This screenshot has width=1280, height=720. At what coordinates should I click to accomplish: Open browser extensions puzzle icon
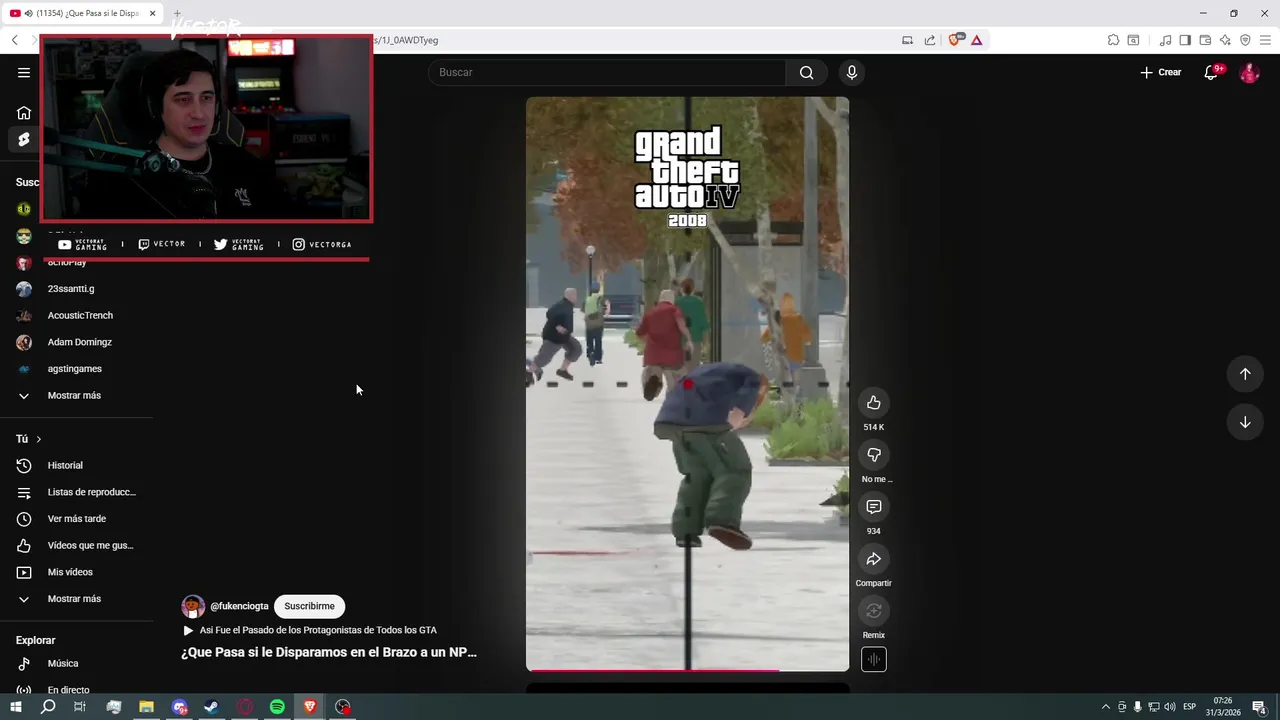click(1113, 40)
